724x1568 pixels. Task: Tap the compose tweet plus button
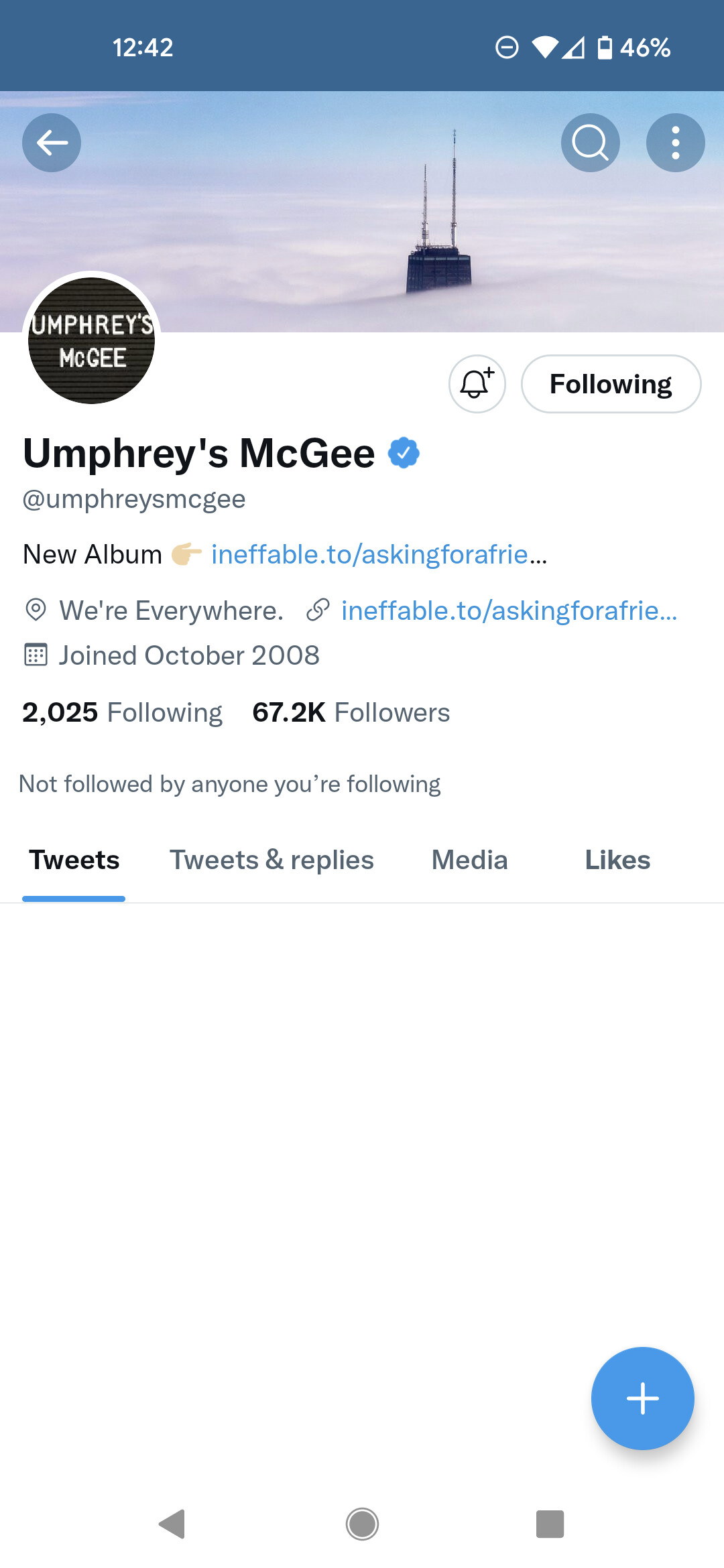[642, 1398]
